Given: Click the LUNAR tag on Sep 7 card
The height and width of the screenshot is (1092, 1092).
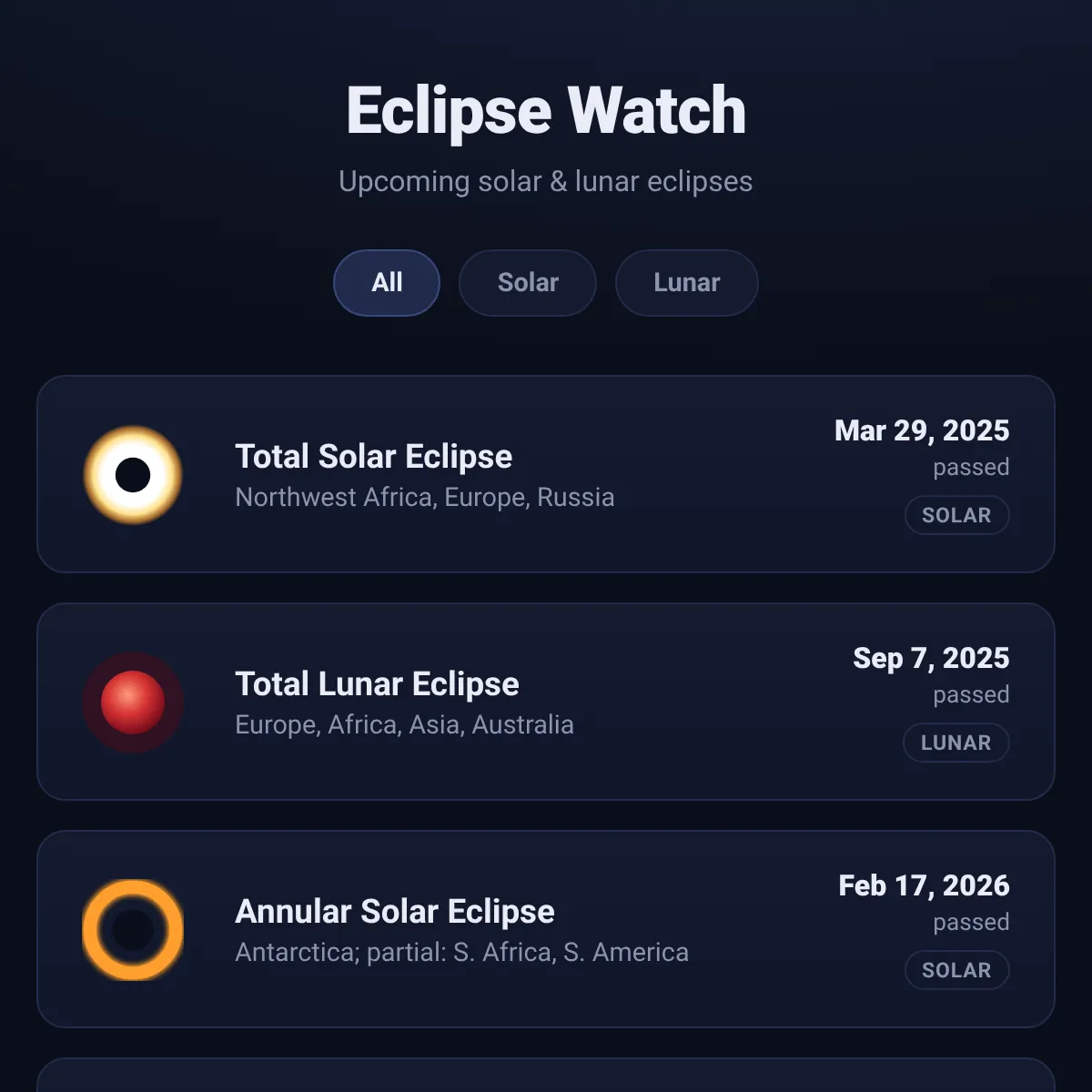Looking at the screenshot, I should (x=955, y=743).
